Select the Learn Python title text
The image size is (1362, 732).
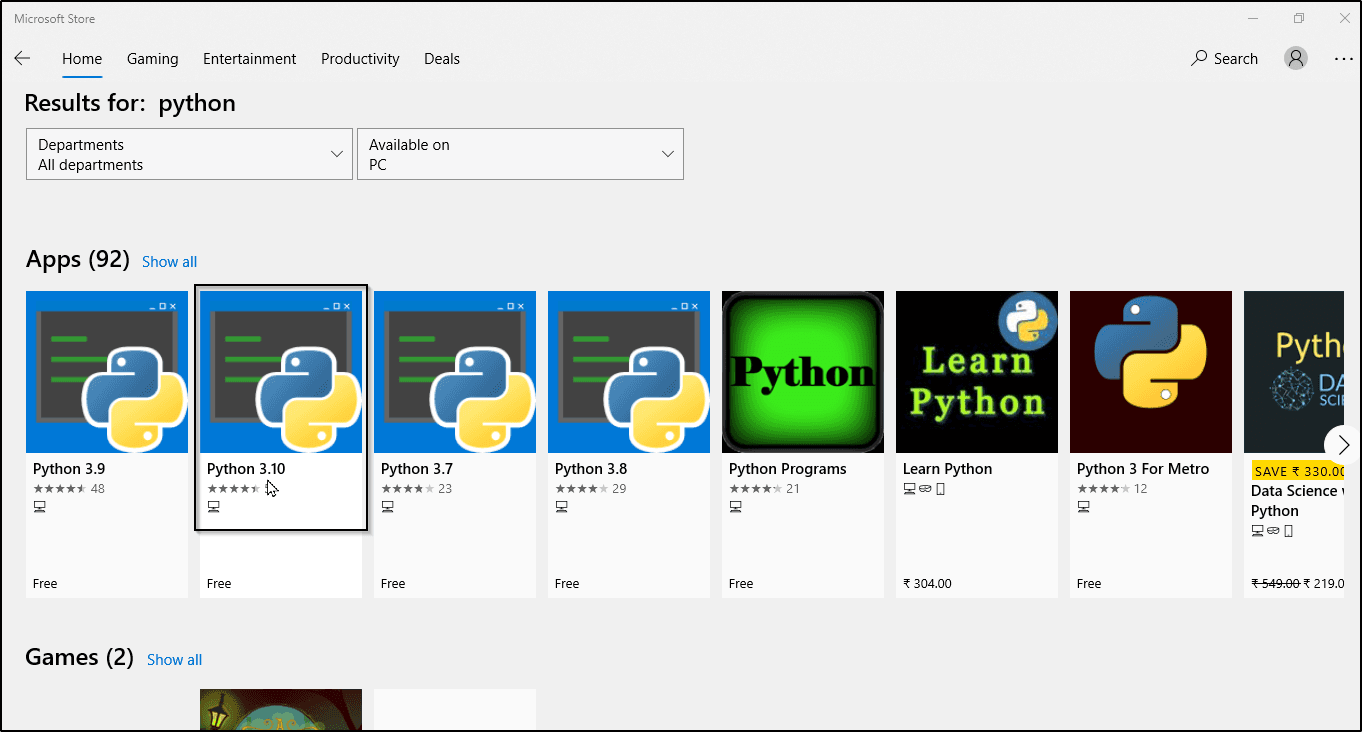click(x=948, y=469)
